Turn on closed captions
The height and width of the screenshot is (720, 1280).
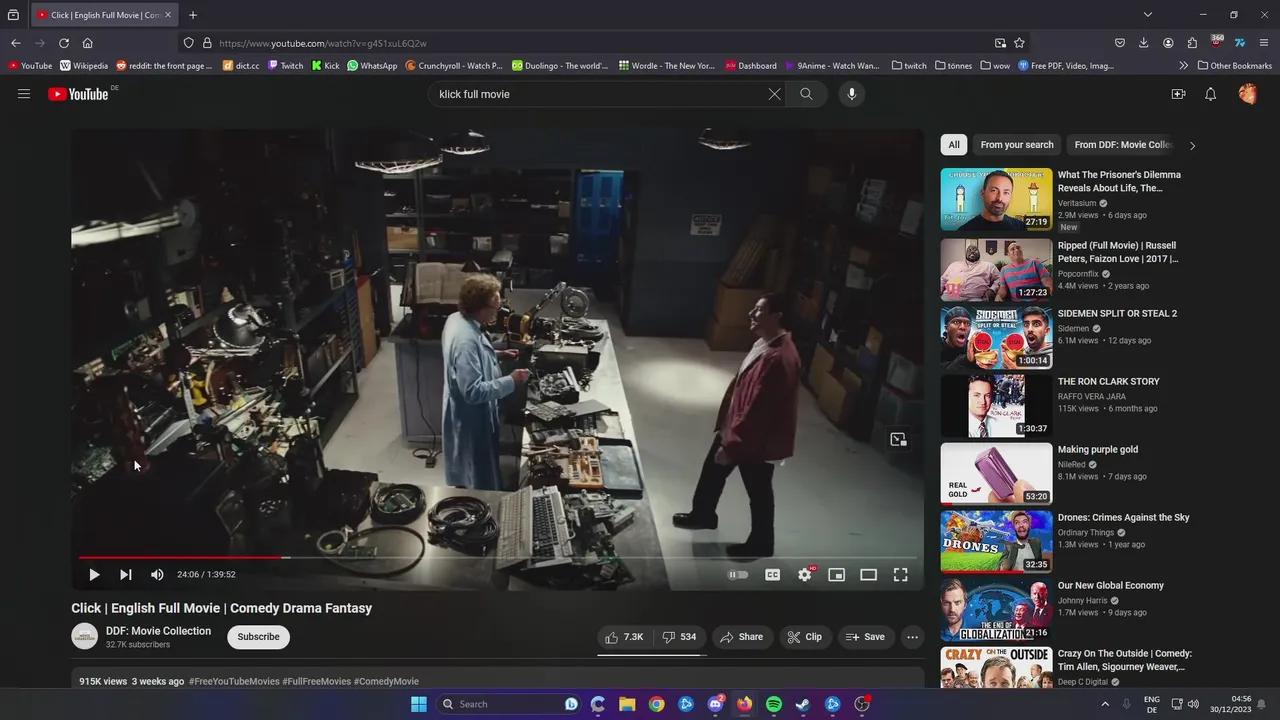click(772, 575)
